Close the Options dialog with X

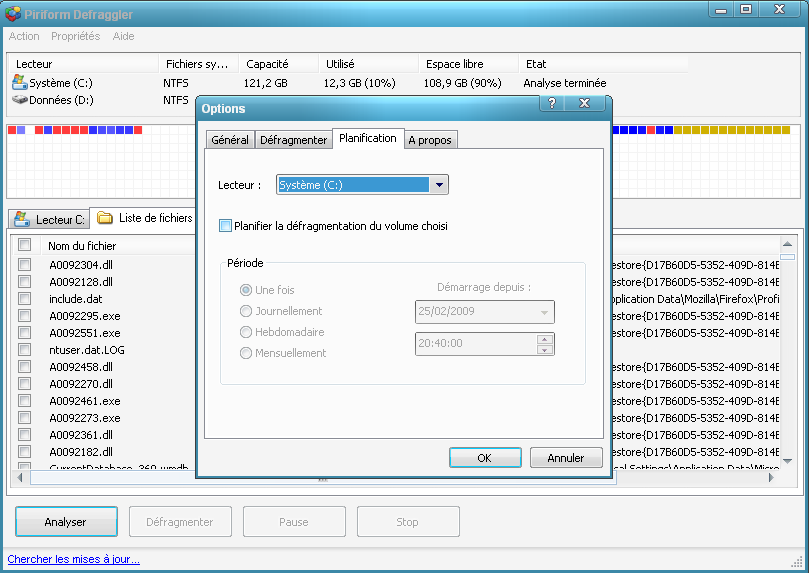[x=584, y=103]
